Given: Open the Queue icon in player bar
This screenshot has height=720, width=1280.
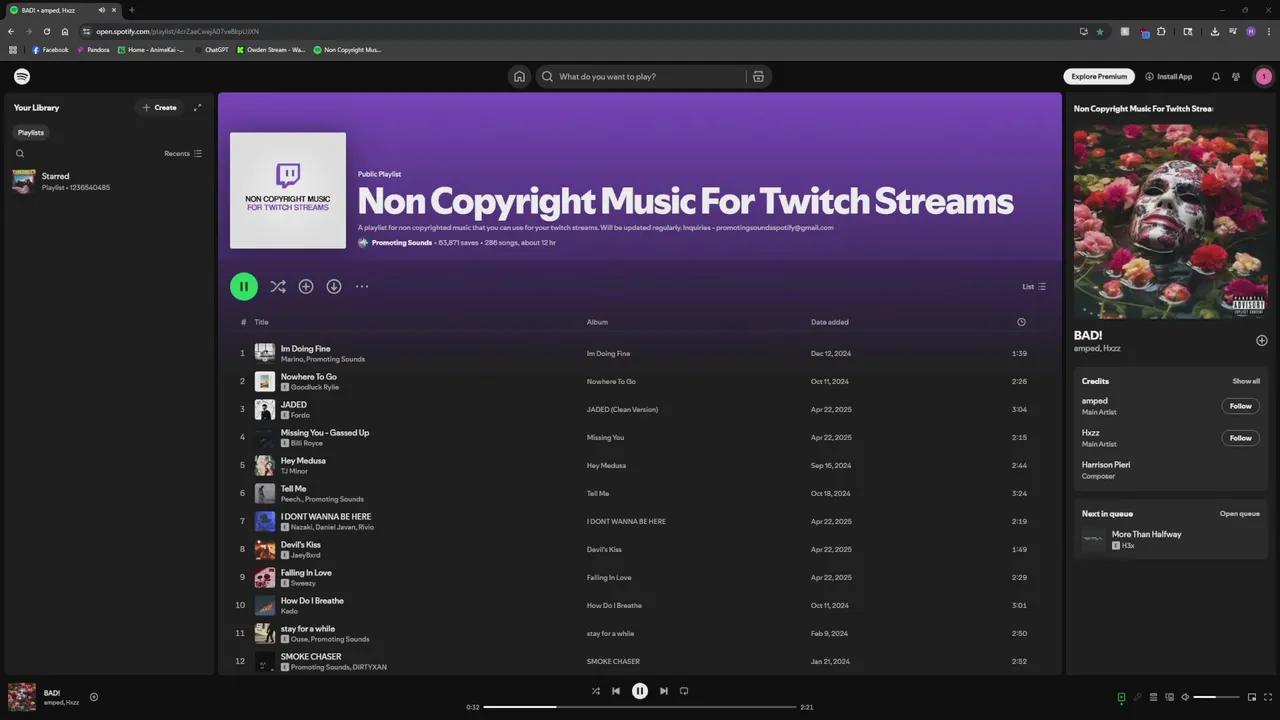Looking at the screenshot, I should pos(1153,697).
